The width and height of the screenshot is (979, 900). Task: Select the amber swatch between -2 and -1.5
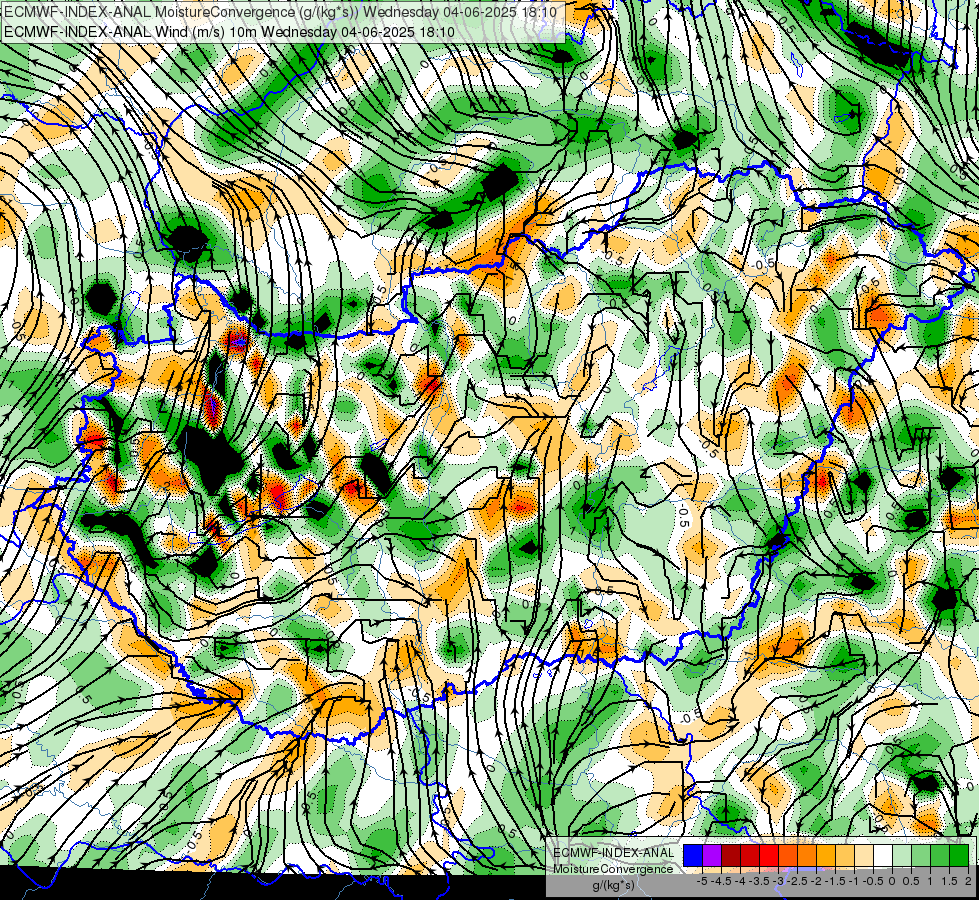(826, 856)
